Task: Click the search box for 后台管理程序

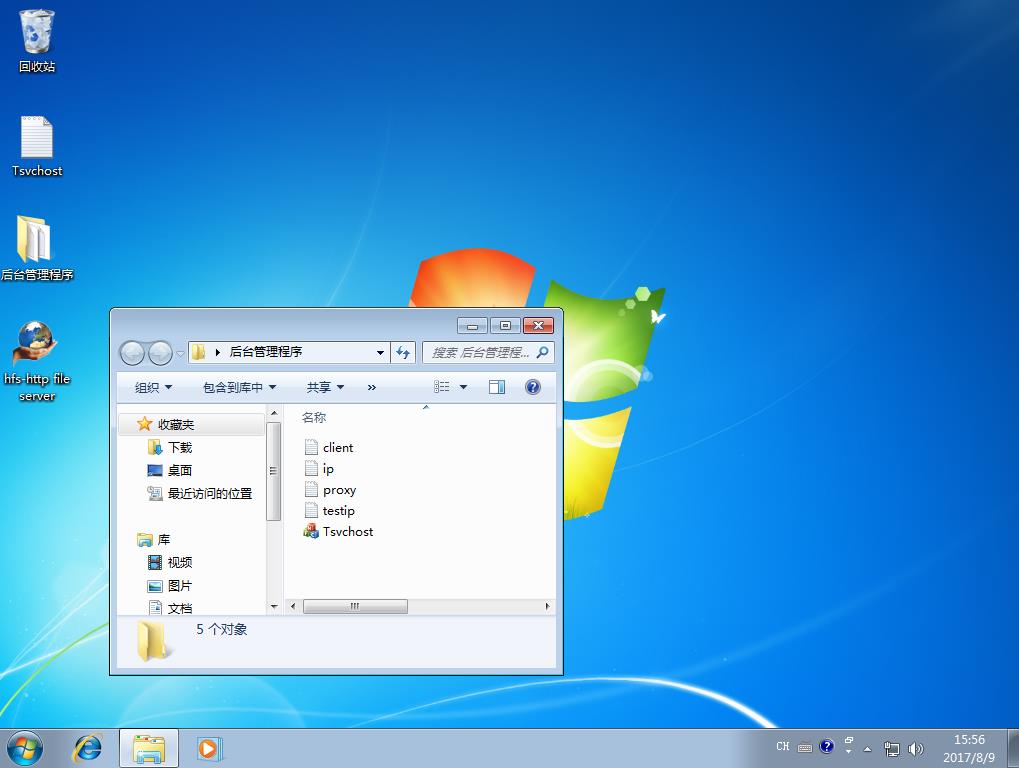Action: (482, 352)
